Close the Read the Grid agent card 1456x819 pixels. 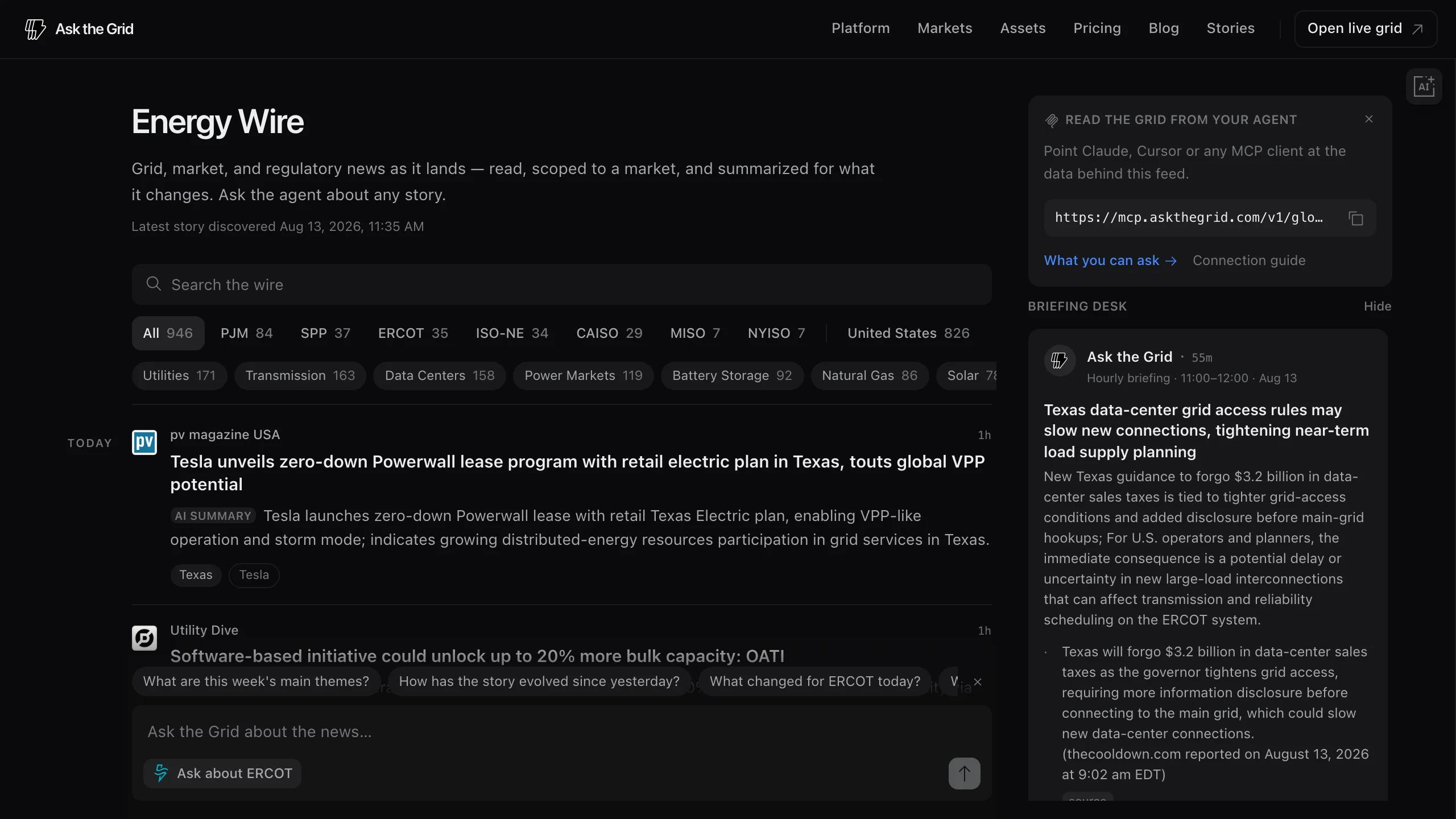coord(1369,119)
